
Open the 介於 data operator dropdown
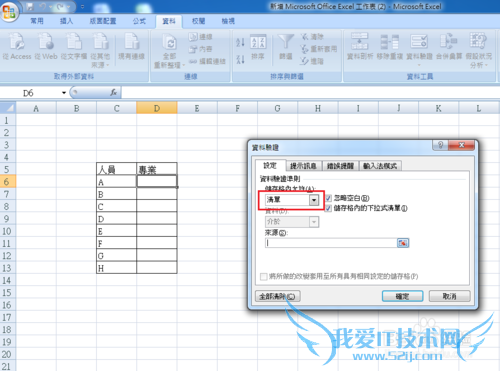point(314,222)
